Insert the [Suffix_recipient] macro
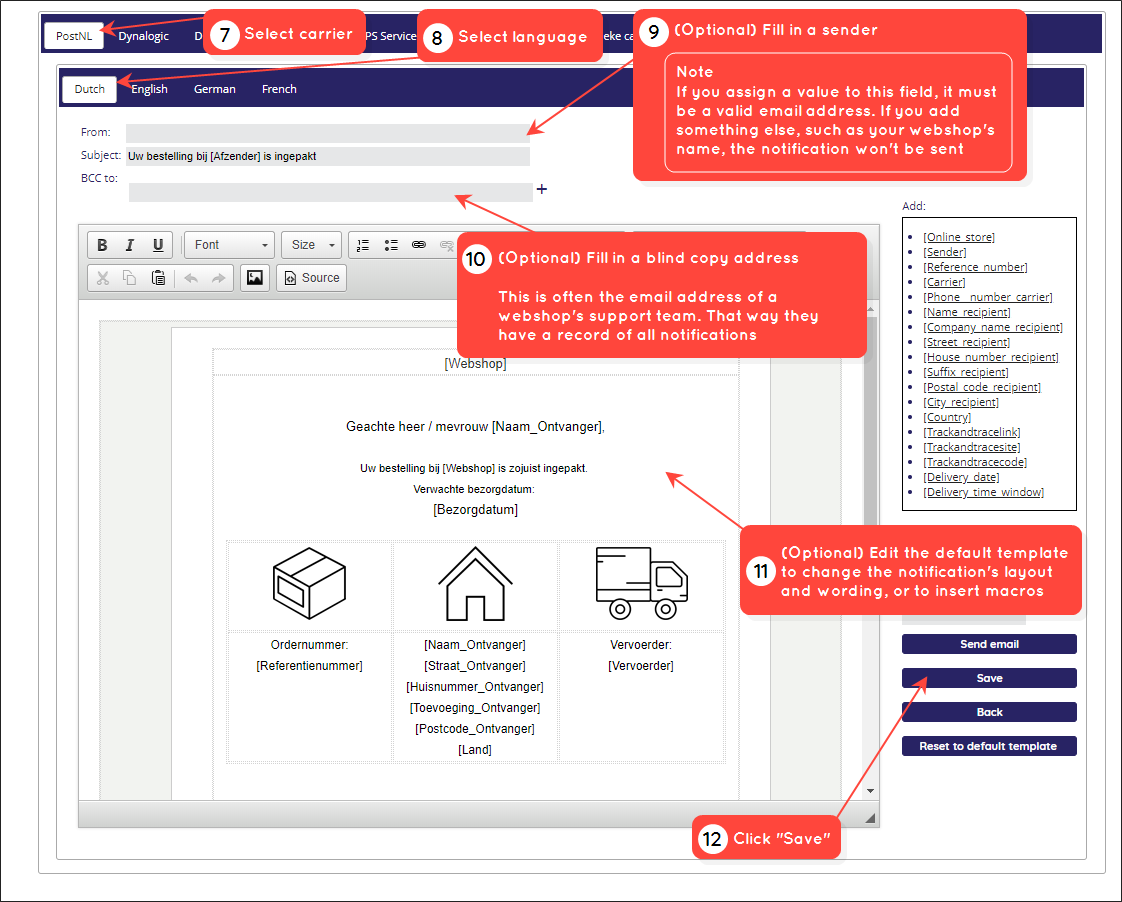This screenshot has width=1122, height=902. click(966, 372)
